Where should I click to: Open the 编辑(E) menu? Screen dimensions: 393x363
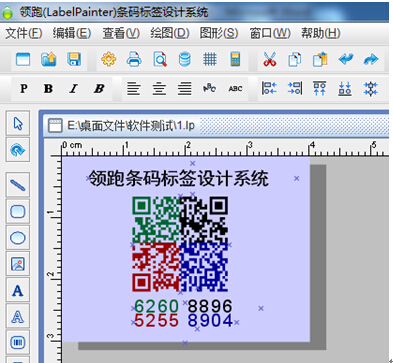tap(72, 33)
